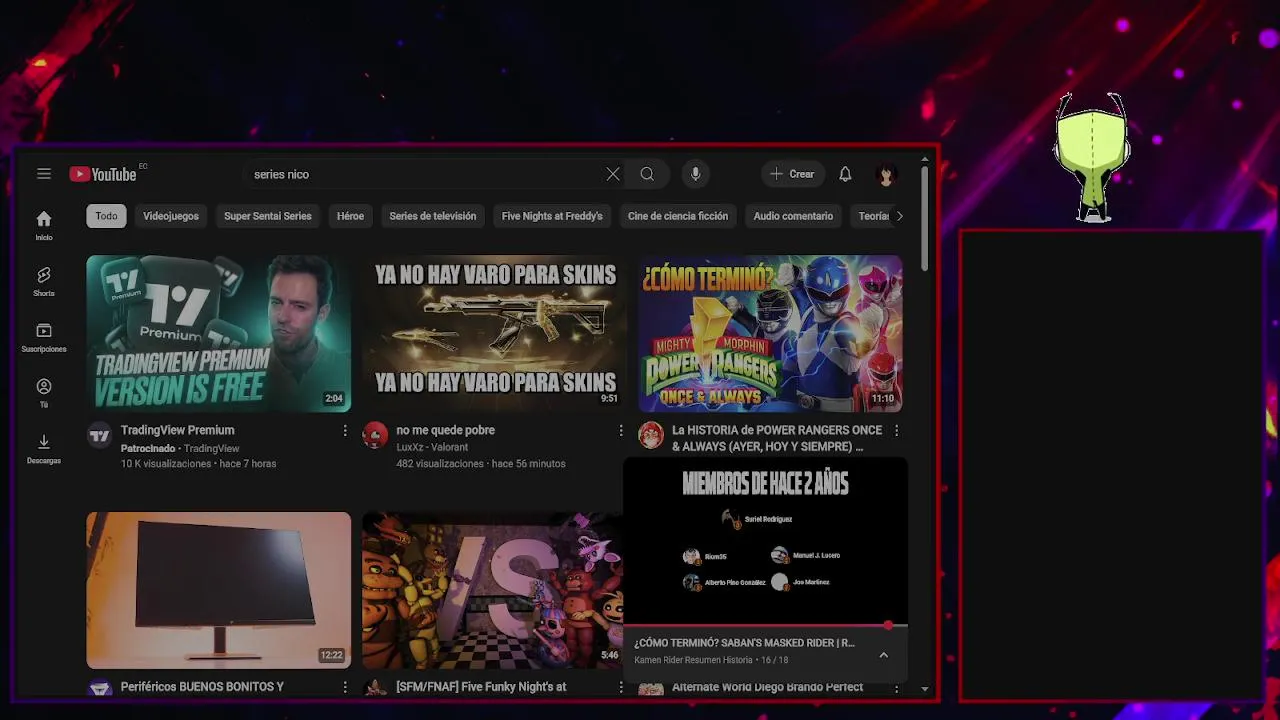This screenshot has height=720, width=1280.
Task: Open the Power Rangers video channel avatar
Action: click(651, 435)
